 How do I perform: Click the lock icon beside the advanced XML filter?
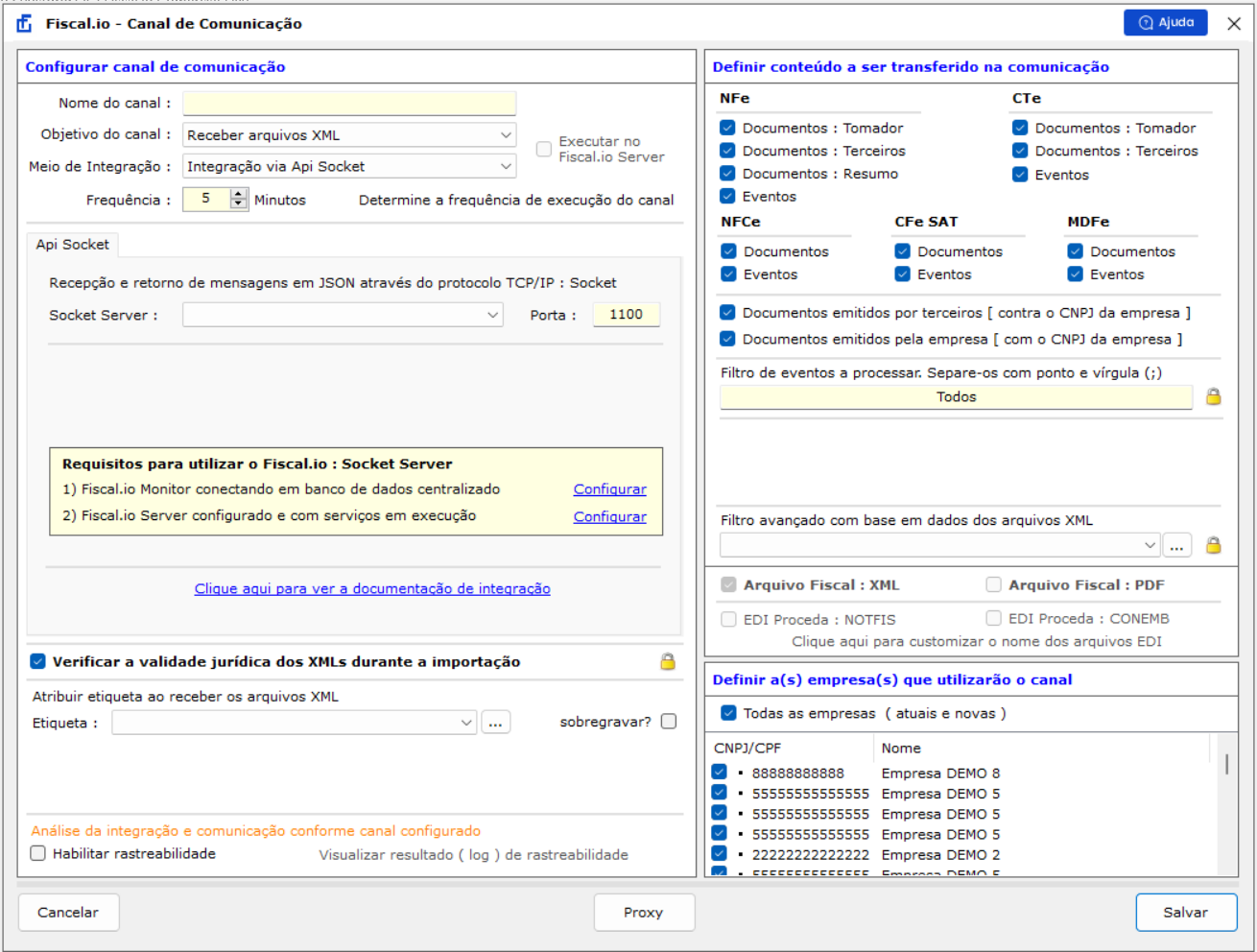click(x=1213, y=545)
